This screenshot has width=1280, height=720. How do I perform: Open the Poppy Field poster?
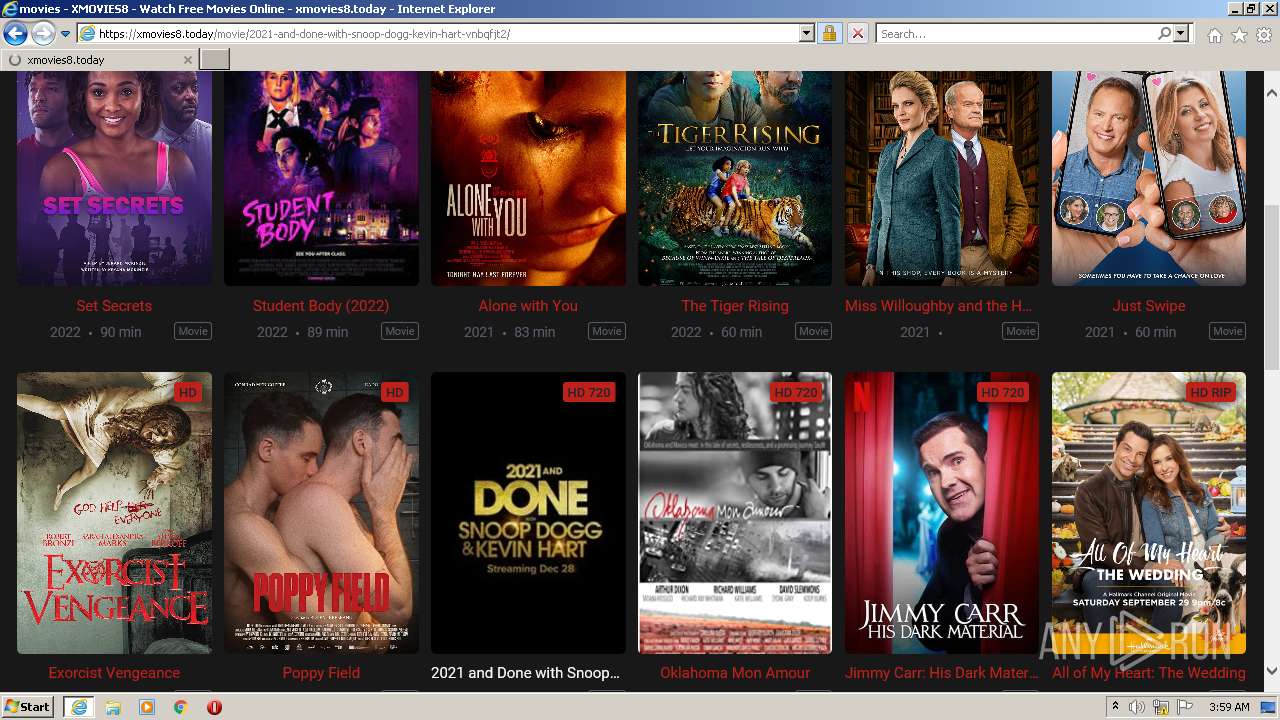pos(321,513)
